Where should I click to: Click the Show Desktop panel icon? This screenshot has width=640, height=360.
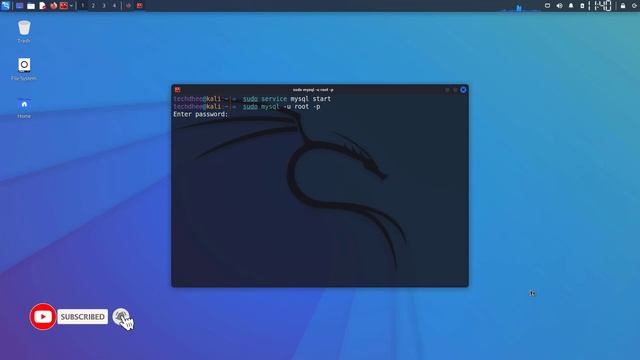pyautogui.click(x=19, y=6)
